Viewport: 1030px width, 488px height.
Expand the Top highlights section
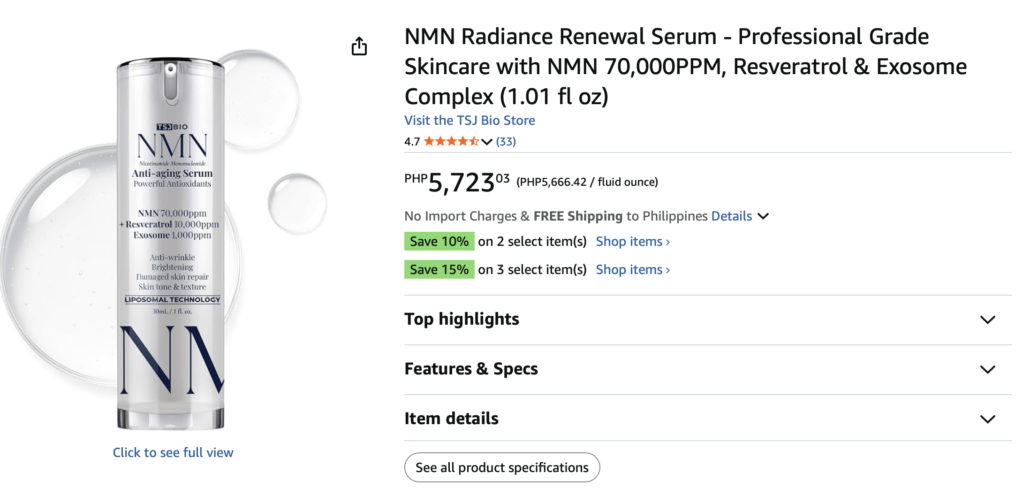[x=708, y=320]
